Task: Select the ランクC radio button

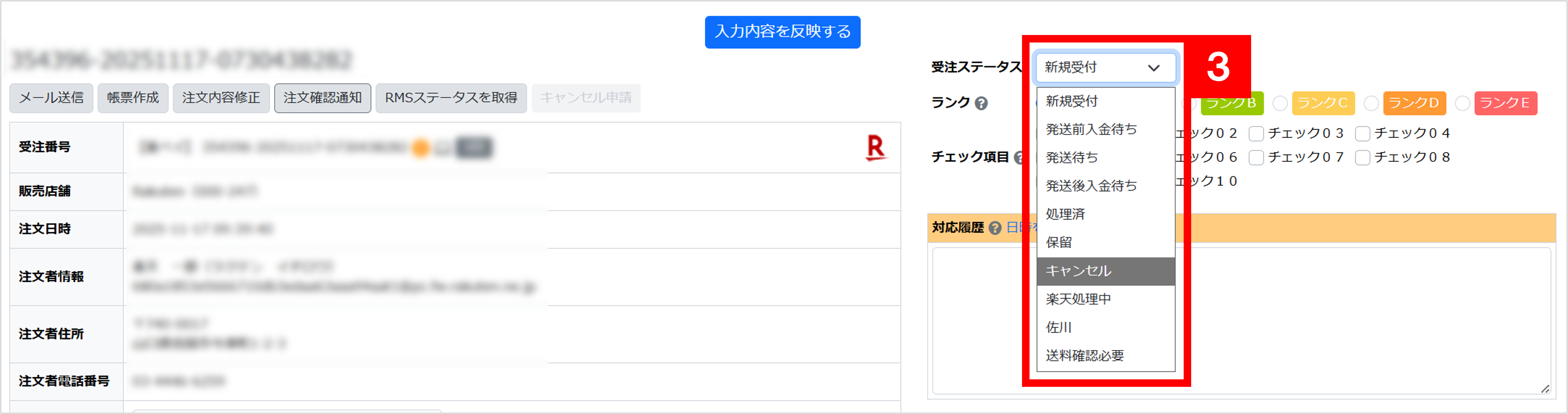Action: tap(1280, 103)
